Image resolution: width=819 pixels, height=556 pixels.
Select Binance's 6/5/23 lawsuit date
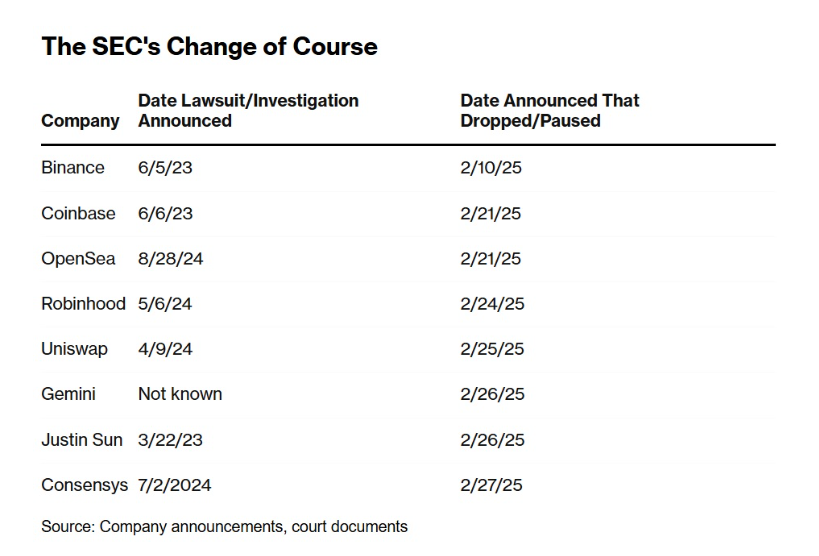coord(165,168)
